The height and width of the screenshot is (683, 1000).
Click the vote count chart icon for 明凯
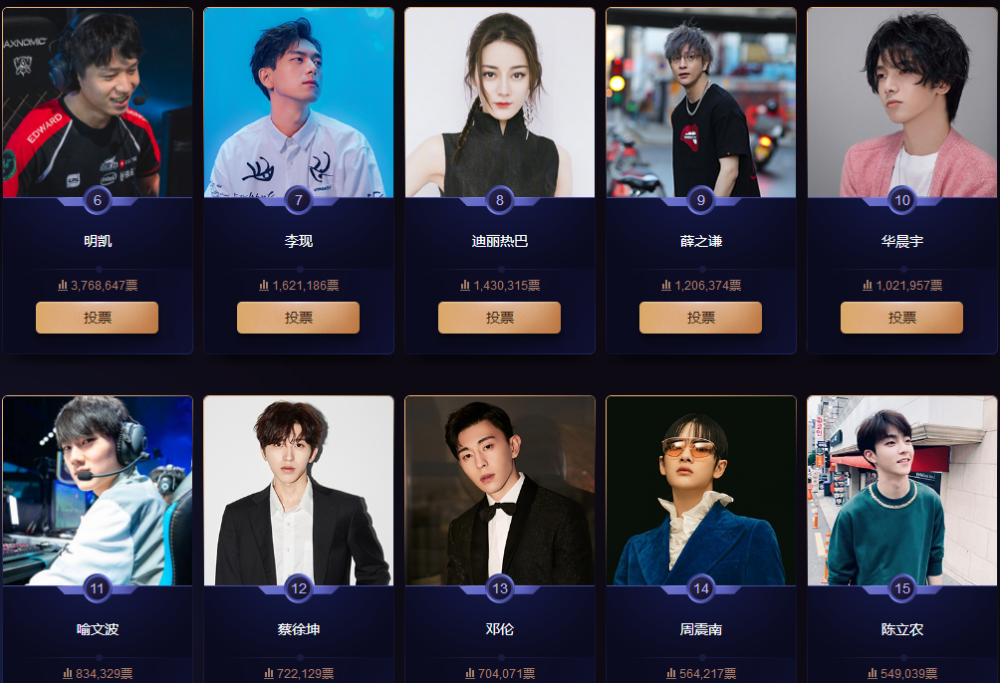pos(62,285)
